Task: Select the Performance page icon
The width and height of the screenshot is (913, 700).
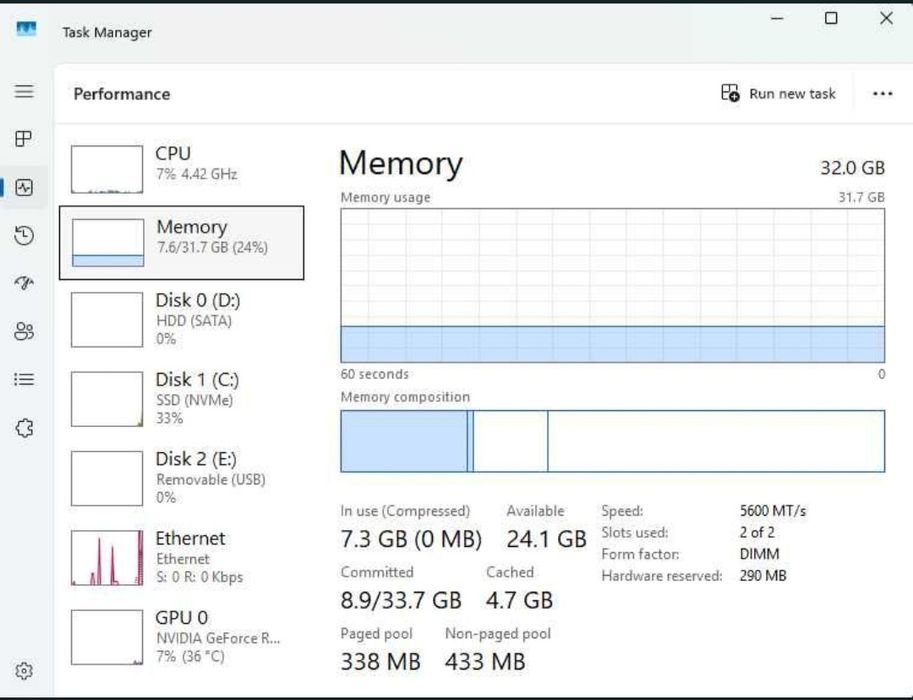Action: [25, 188]
